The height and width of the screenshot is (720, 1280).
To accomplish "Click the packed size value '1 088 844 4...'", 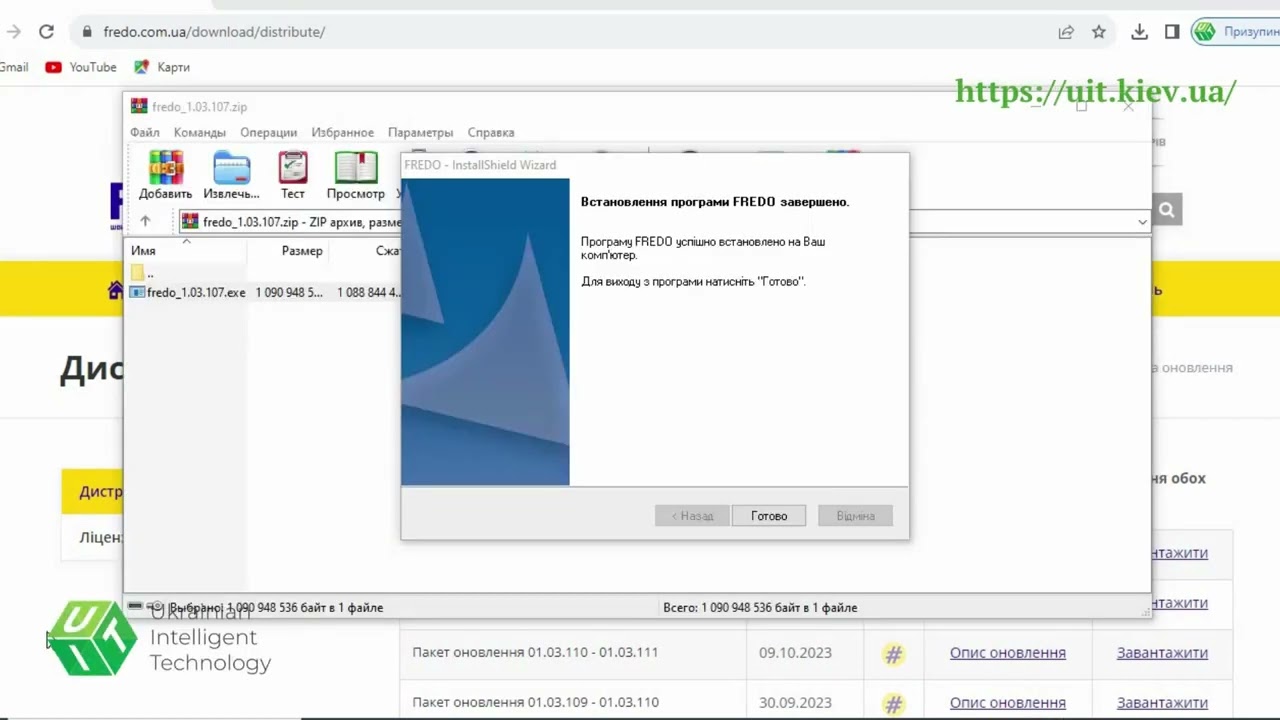I will tap(369, 293).
